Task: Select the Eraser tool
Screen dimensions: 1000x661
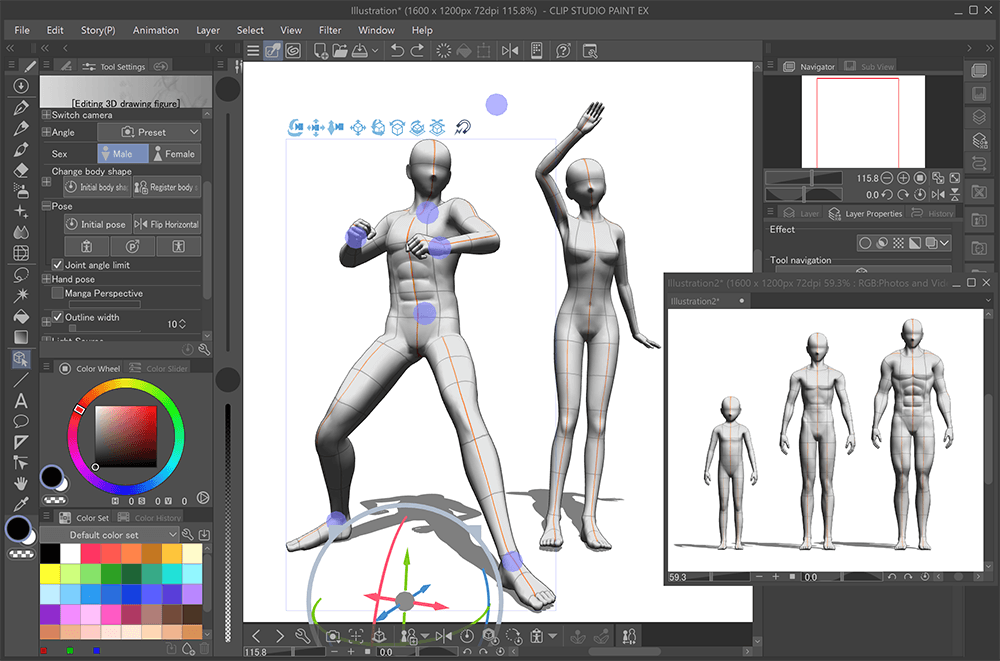Action: point(20,170)
